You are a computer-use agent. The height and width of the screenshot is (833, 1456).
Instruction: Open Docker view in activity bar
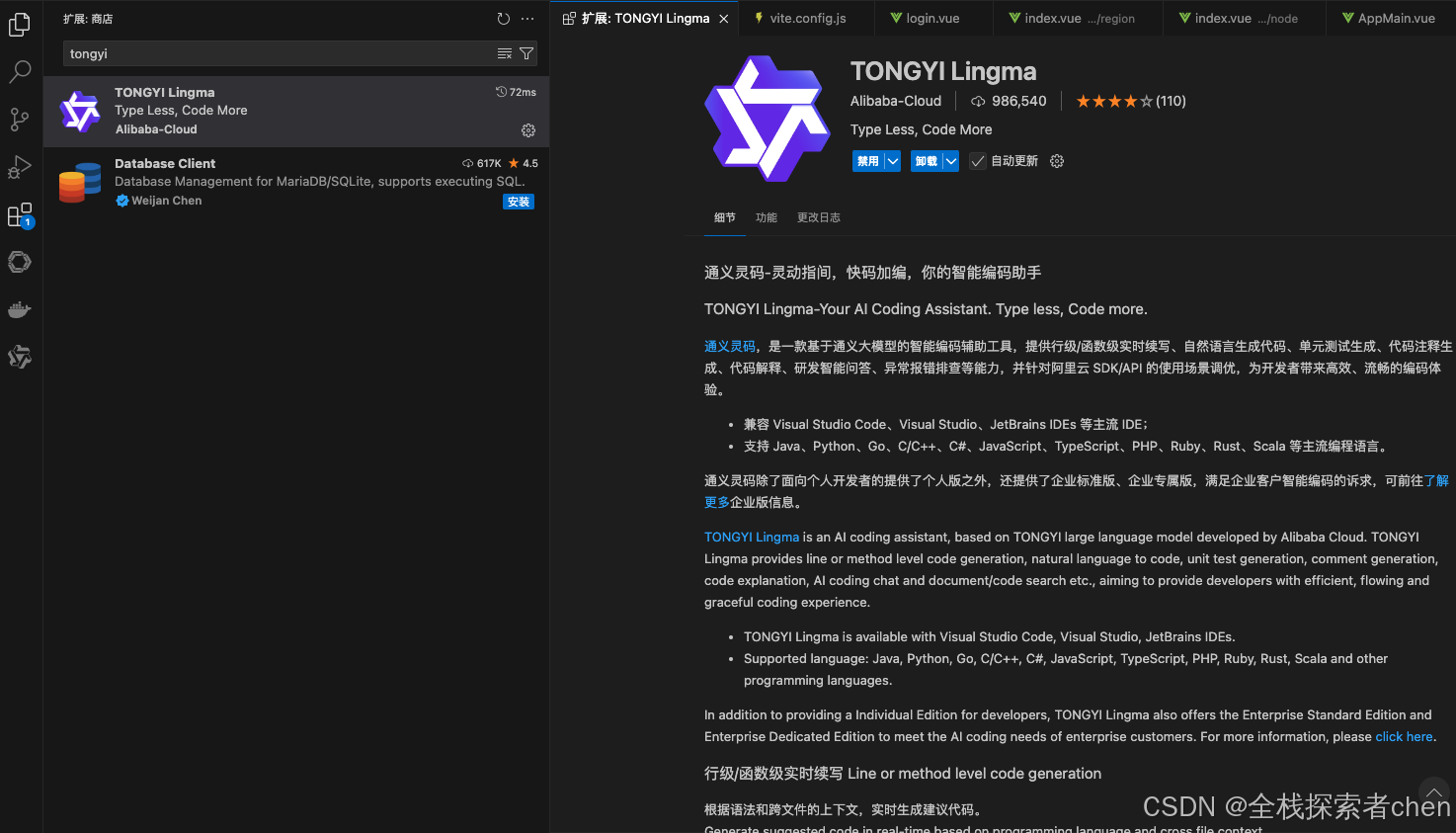point(20,310)
